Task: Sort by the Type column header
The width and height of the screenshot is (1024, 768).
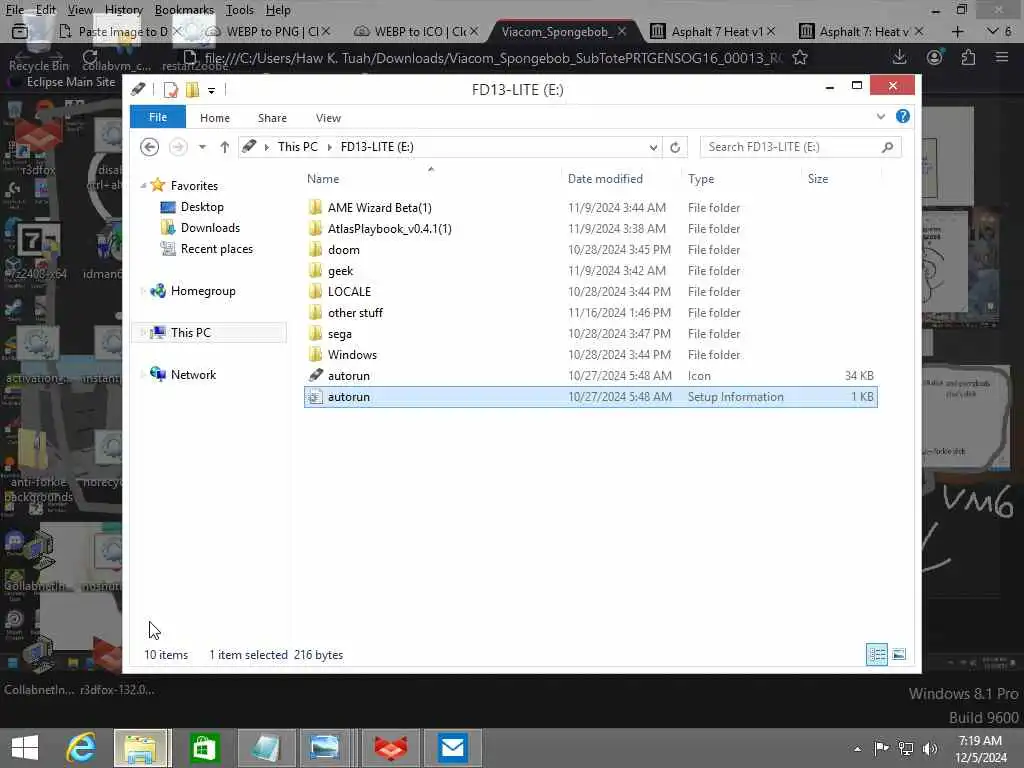Action: 701,179
